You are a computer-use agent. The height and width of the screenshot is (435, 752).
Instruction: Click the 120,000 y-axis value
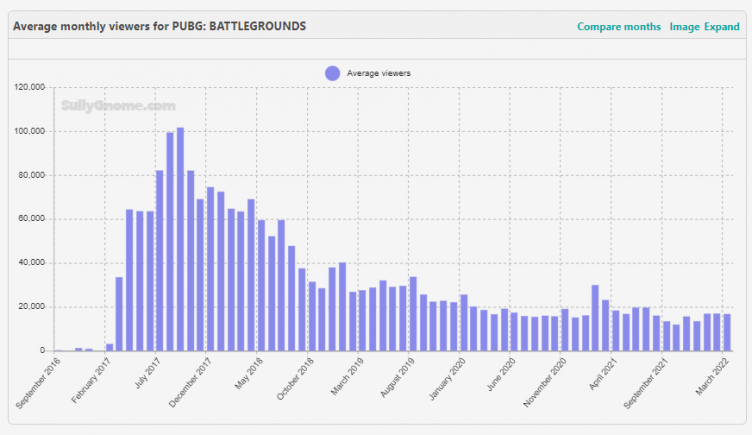coord(29,87)
